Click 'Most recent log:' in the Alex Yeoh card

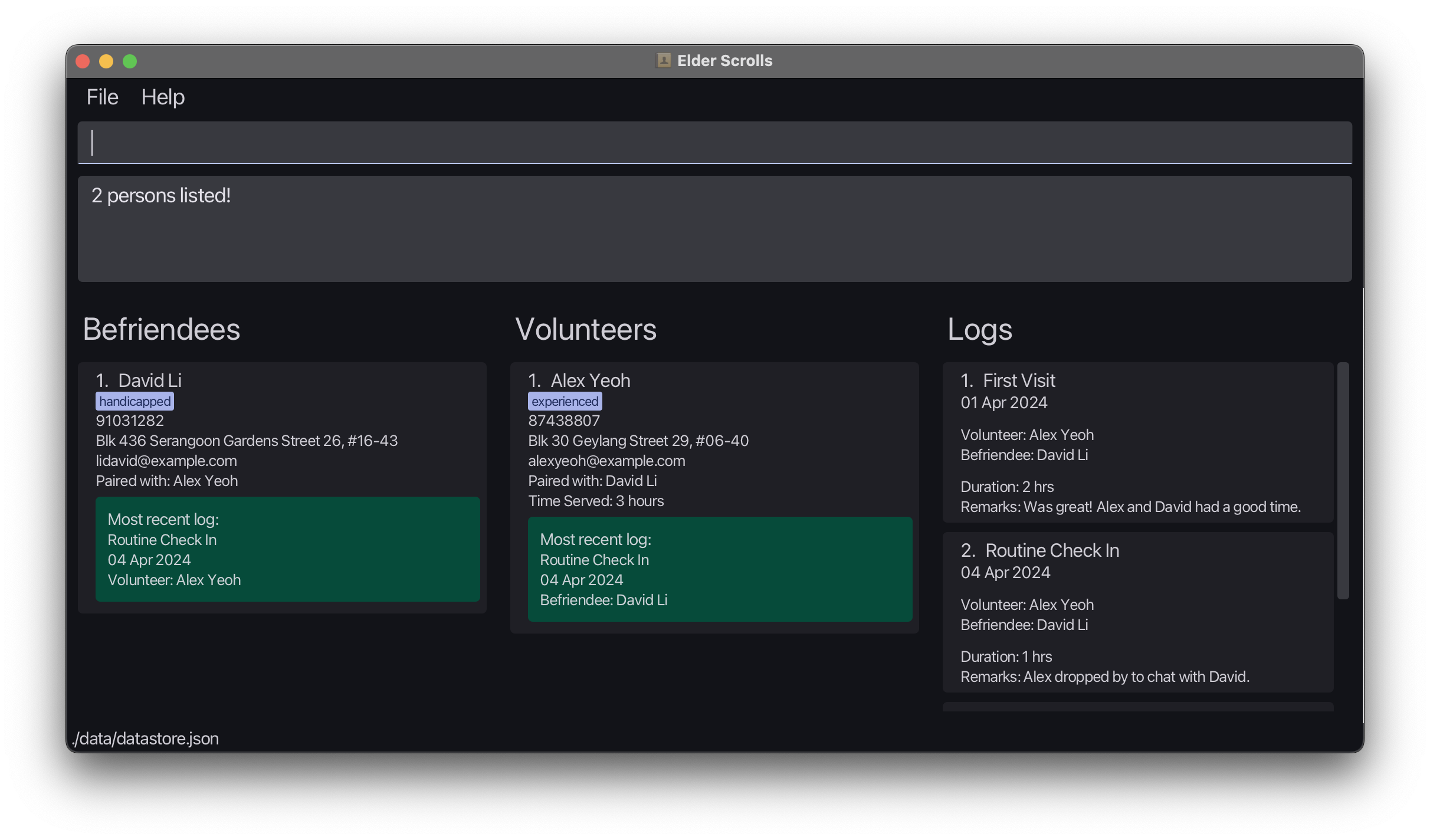(596, 539)
